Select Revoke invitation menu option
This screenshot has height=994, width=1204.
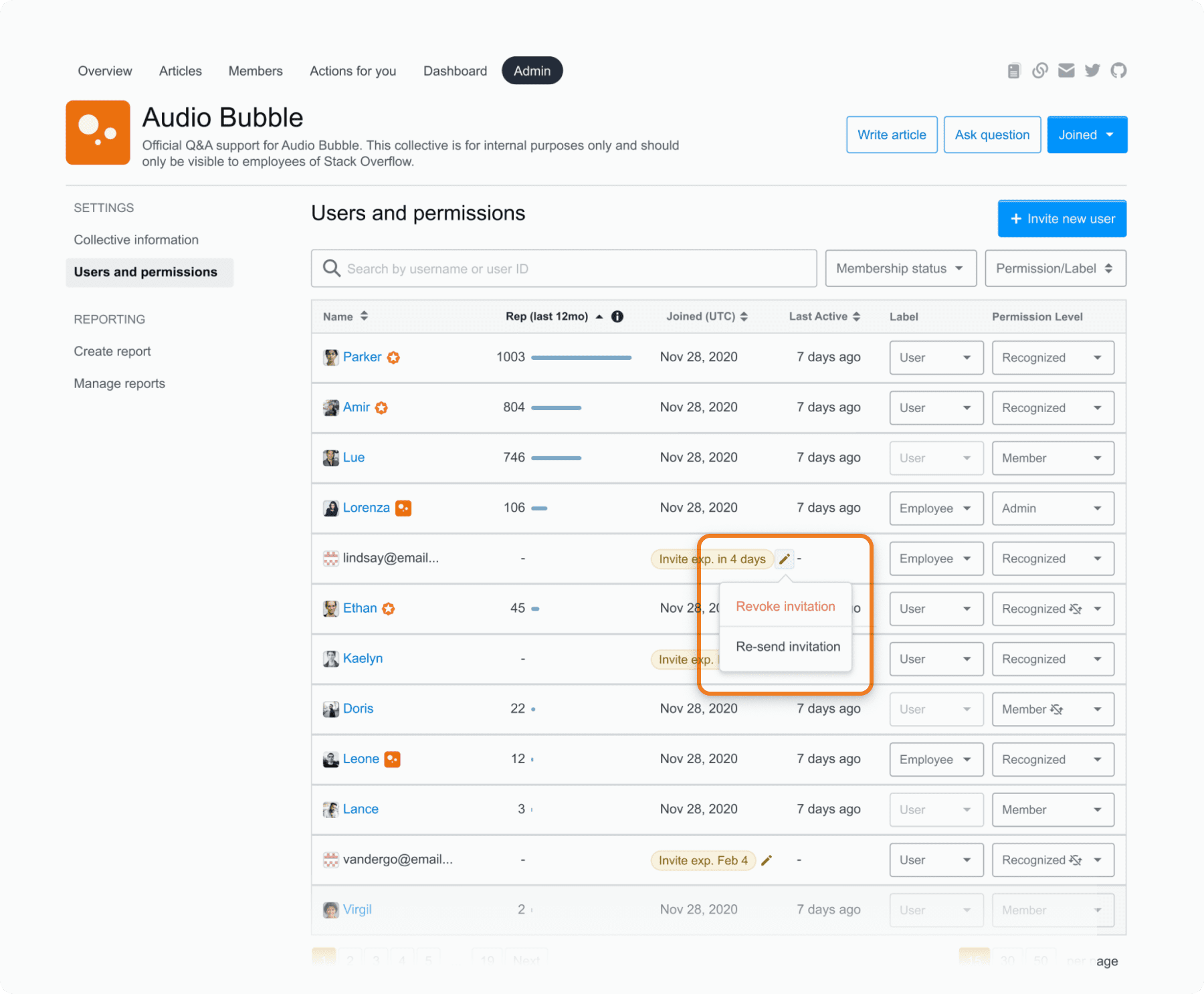click(x=785, y=606)
